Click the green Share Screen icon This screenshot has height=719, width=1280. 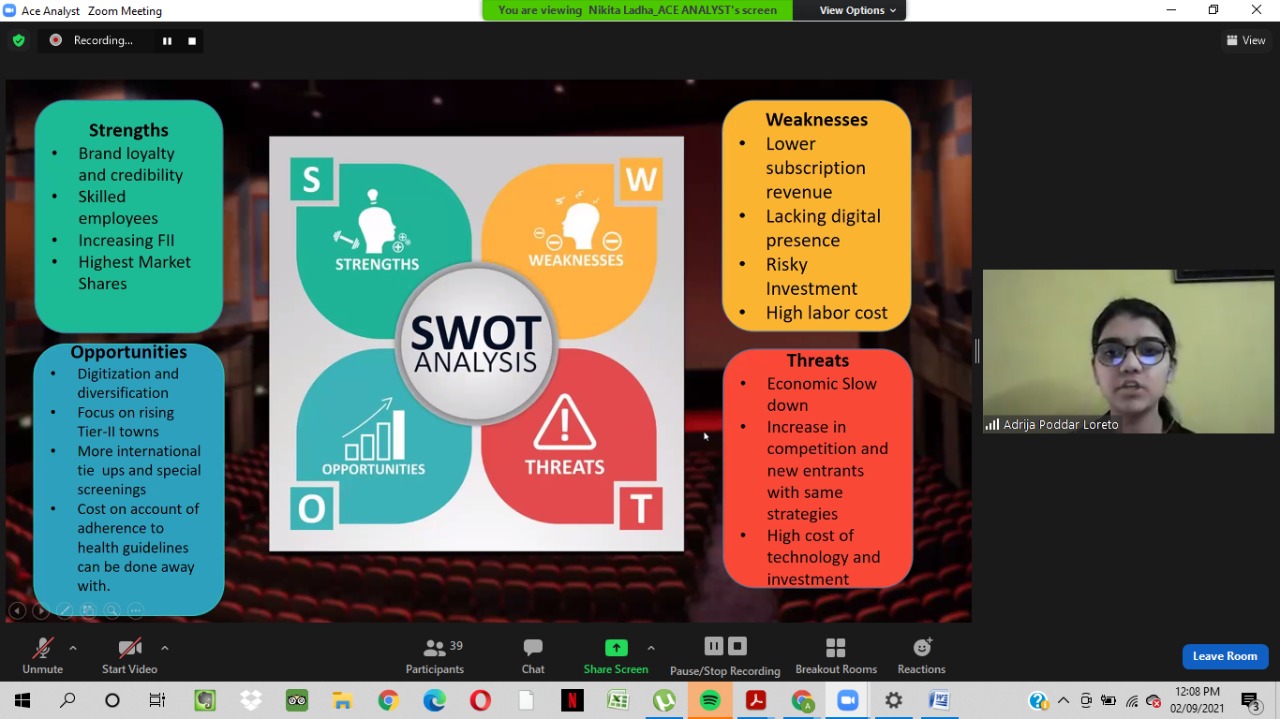click(616, 648)
